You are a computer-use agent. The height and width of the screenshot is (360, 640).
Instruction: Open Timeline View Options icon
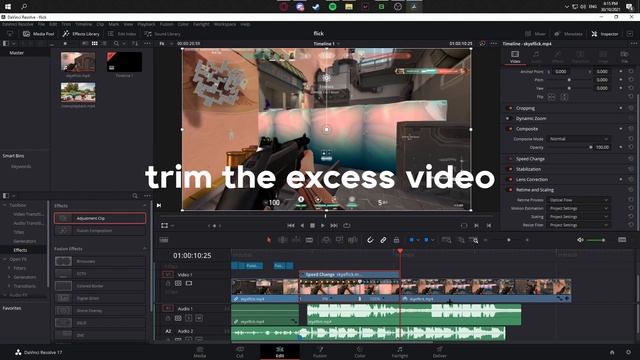[x=164, y=240]
